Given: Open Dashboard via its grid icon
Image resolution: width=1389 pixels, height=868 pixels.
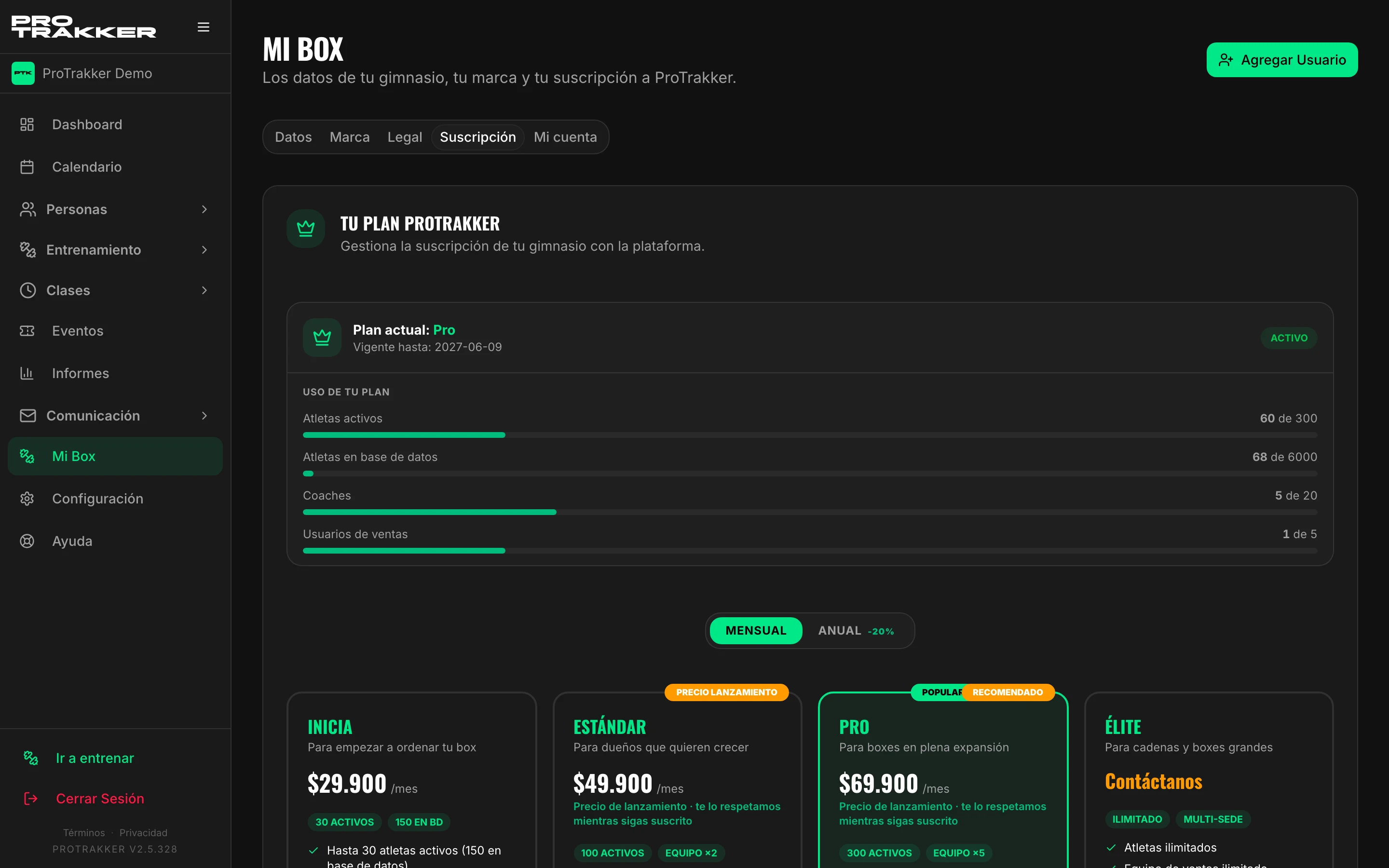Looking at the screenshot, I should [27, 124].
